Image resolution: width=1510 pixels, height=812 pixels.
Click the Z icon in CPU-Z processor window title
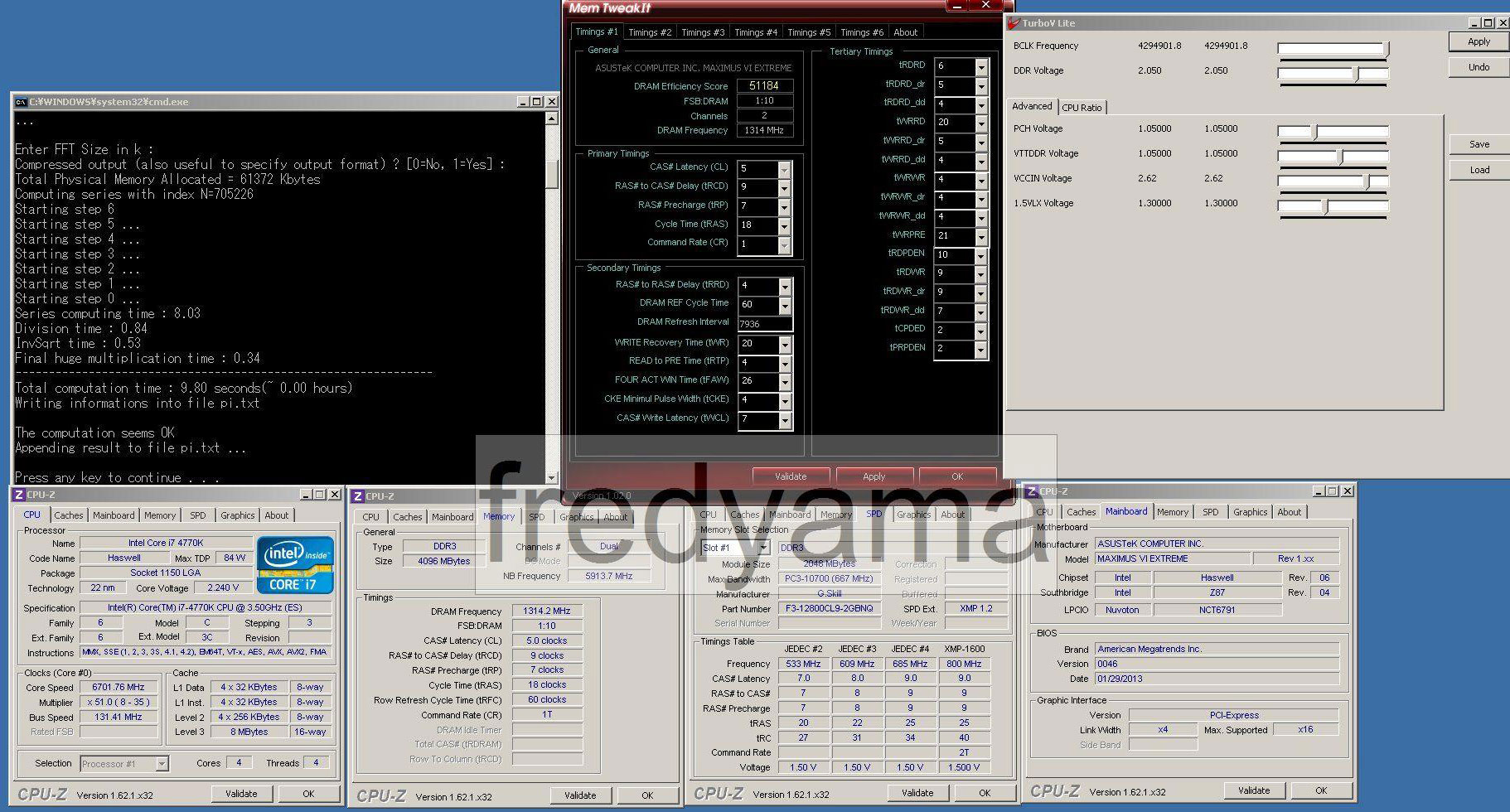point(18,495)
